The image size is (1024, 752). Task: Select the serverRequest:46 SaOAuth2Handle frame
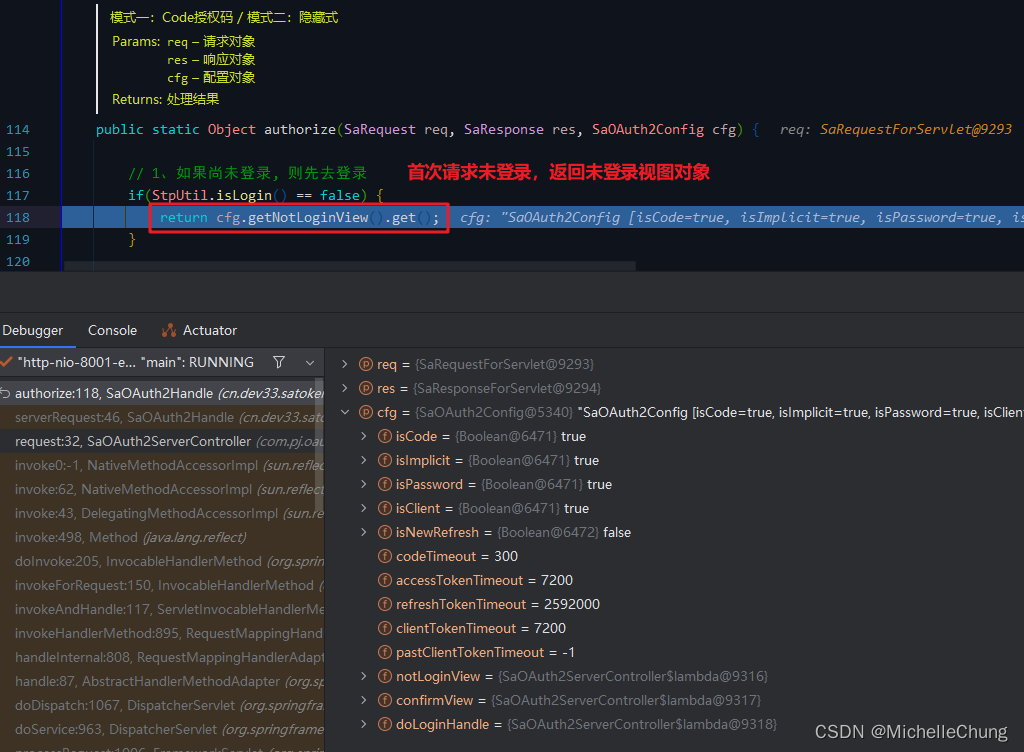coord(161,417)
